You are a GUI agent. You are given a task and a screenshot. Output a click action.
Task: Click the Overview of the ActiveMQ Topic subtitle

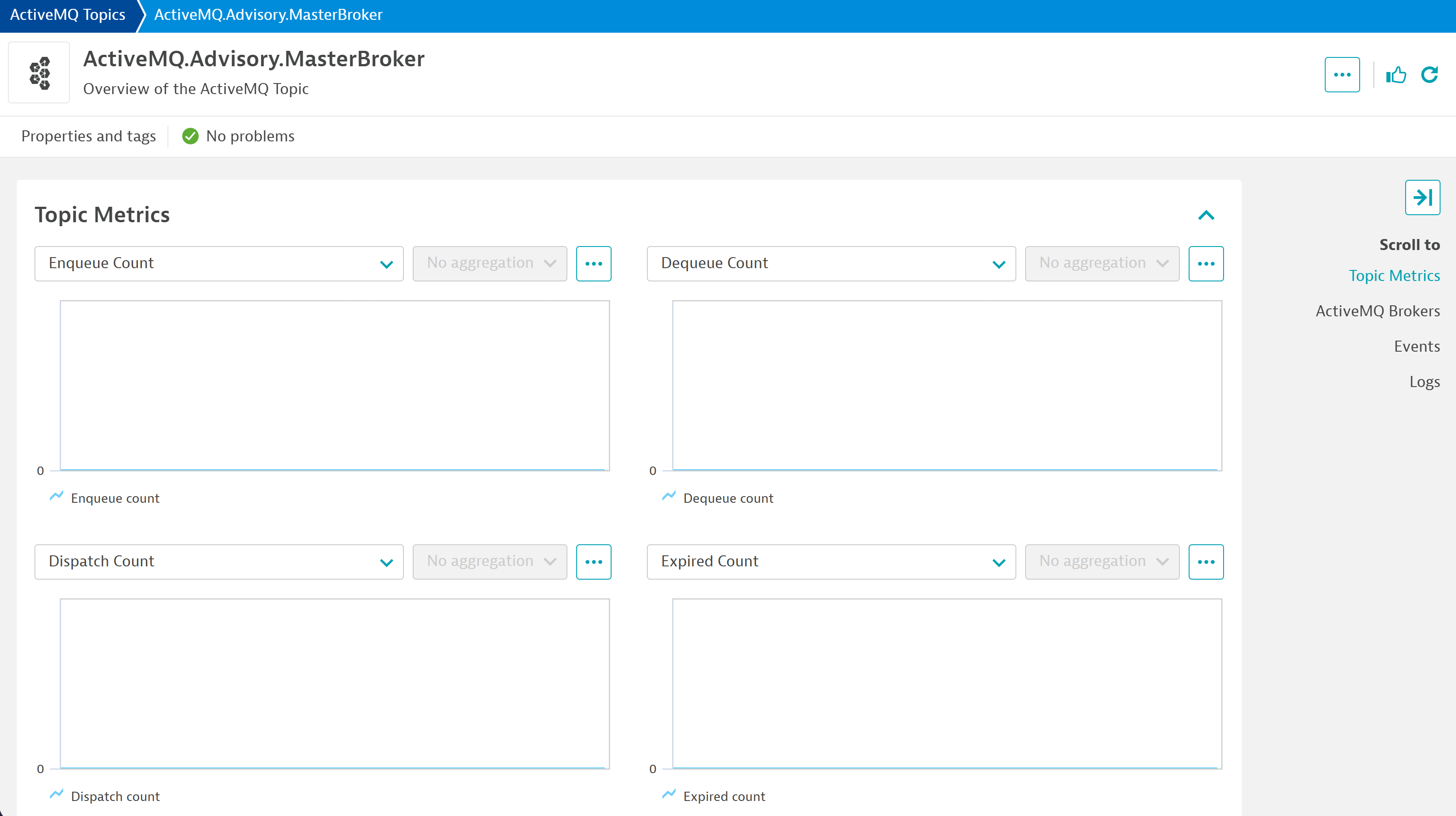(x=196, y=89)
